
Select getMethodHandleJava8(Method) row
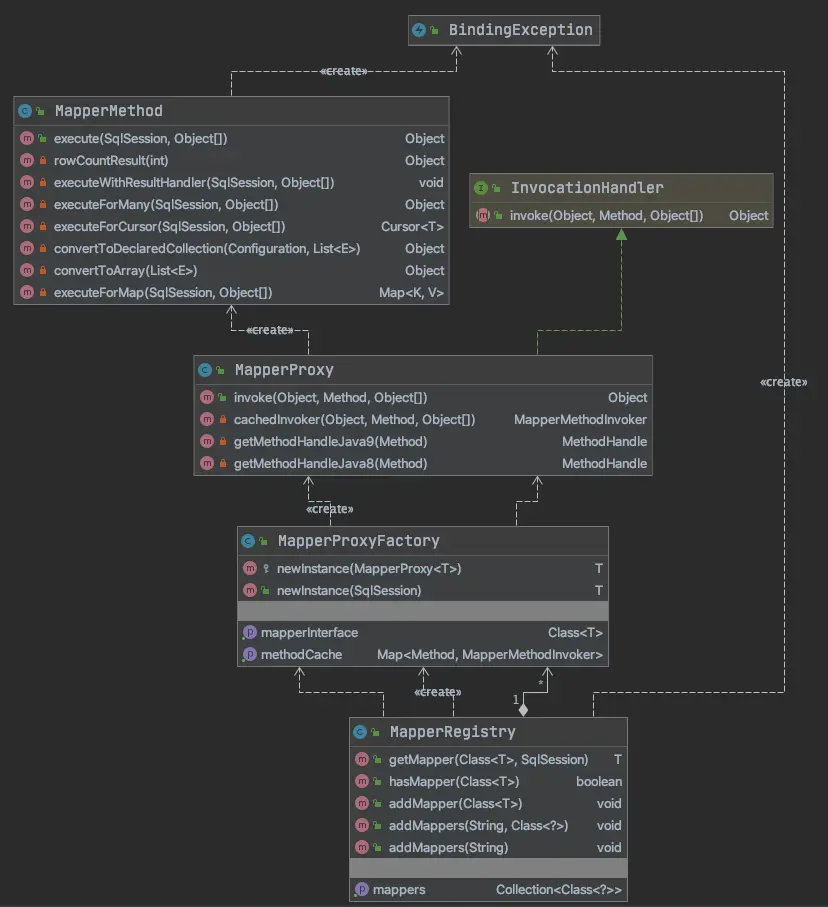[x=423, y=464]
